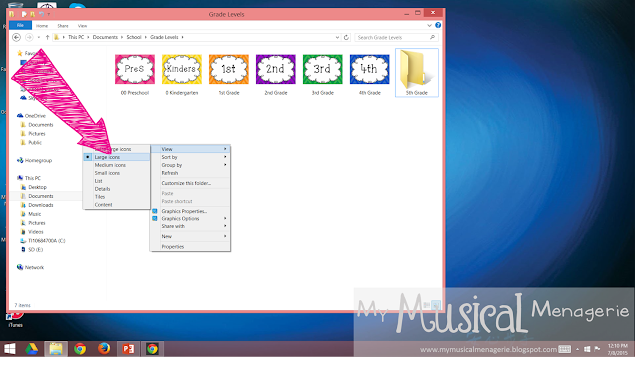
Task: Click the Back navigation arrow
Action: click(x=16, y=37)
